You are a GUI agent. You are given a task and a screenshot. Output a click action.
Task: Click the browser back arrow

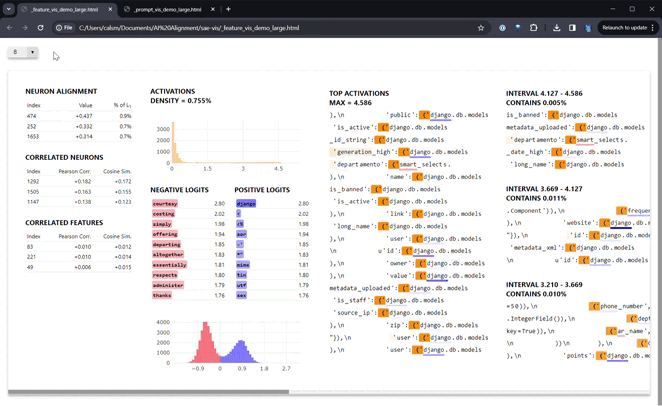pos(10,28)
